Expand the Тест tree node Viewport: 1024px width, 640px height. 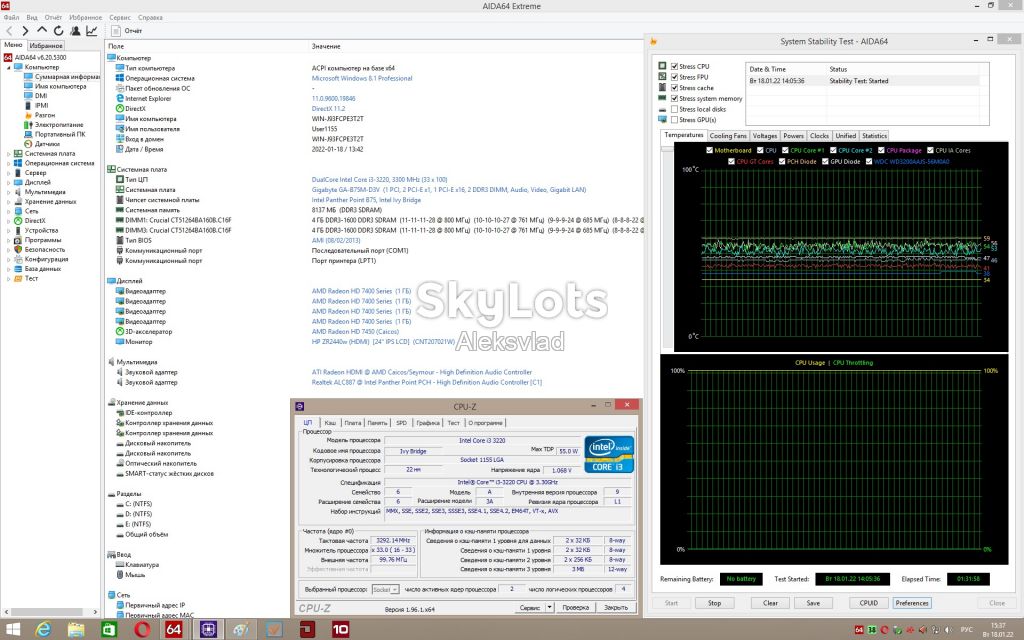(8, 278)
